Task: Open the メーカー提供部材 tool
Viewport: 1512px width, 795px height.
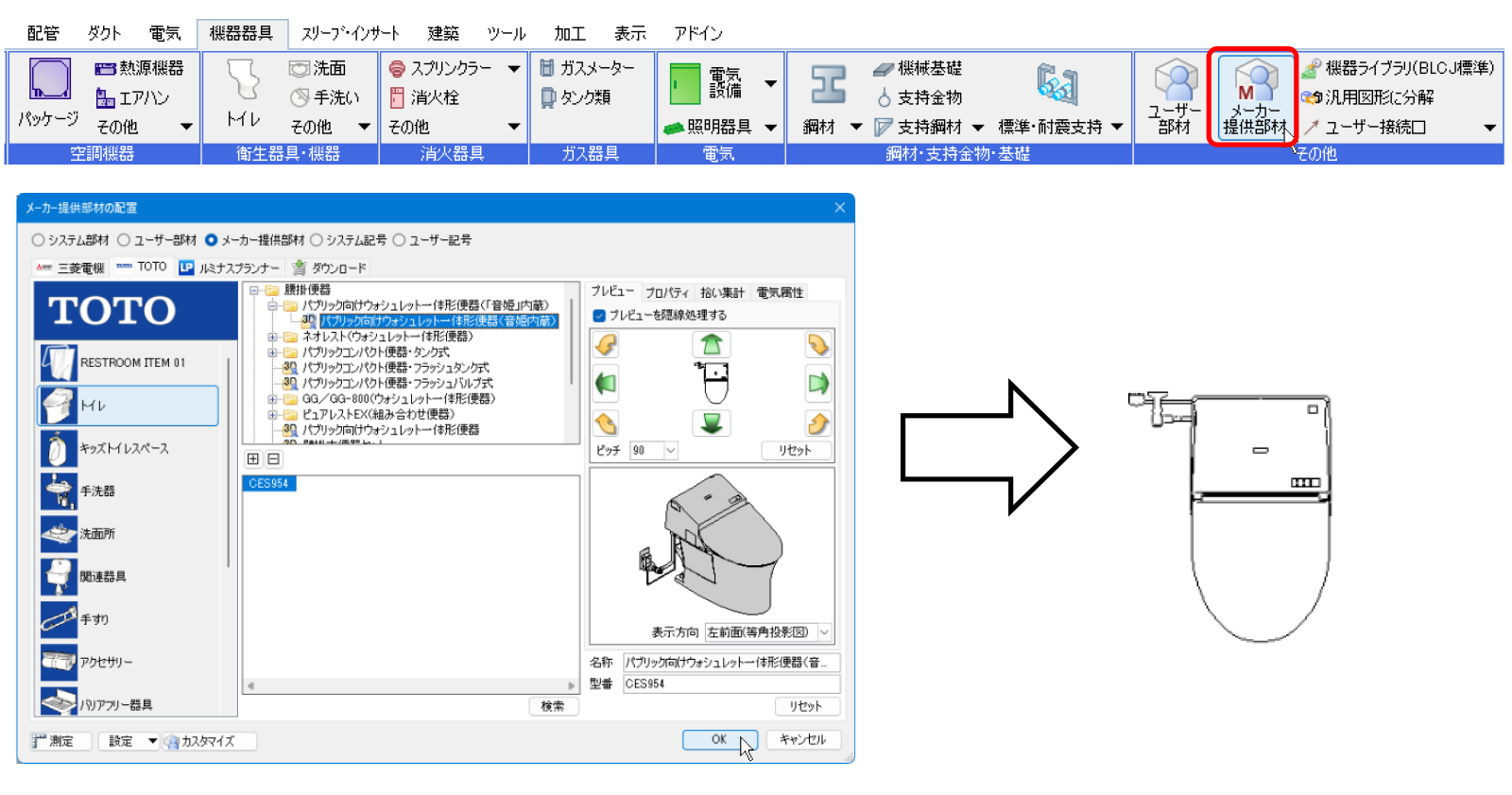Action: pyautogui.click(x=1253, y=97)
